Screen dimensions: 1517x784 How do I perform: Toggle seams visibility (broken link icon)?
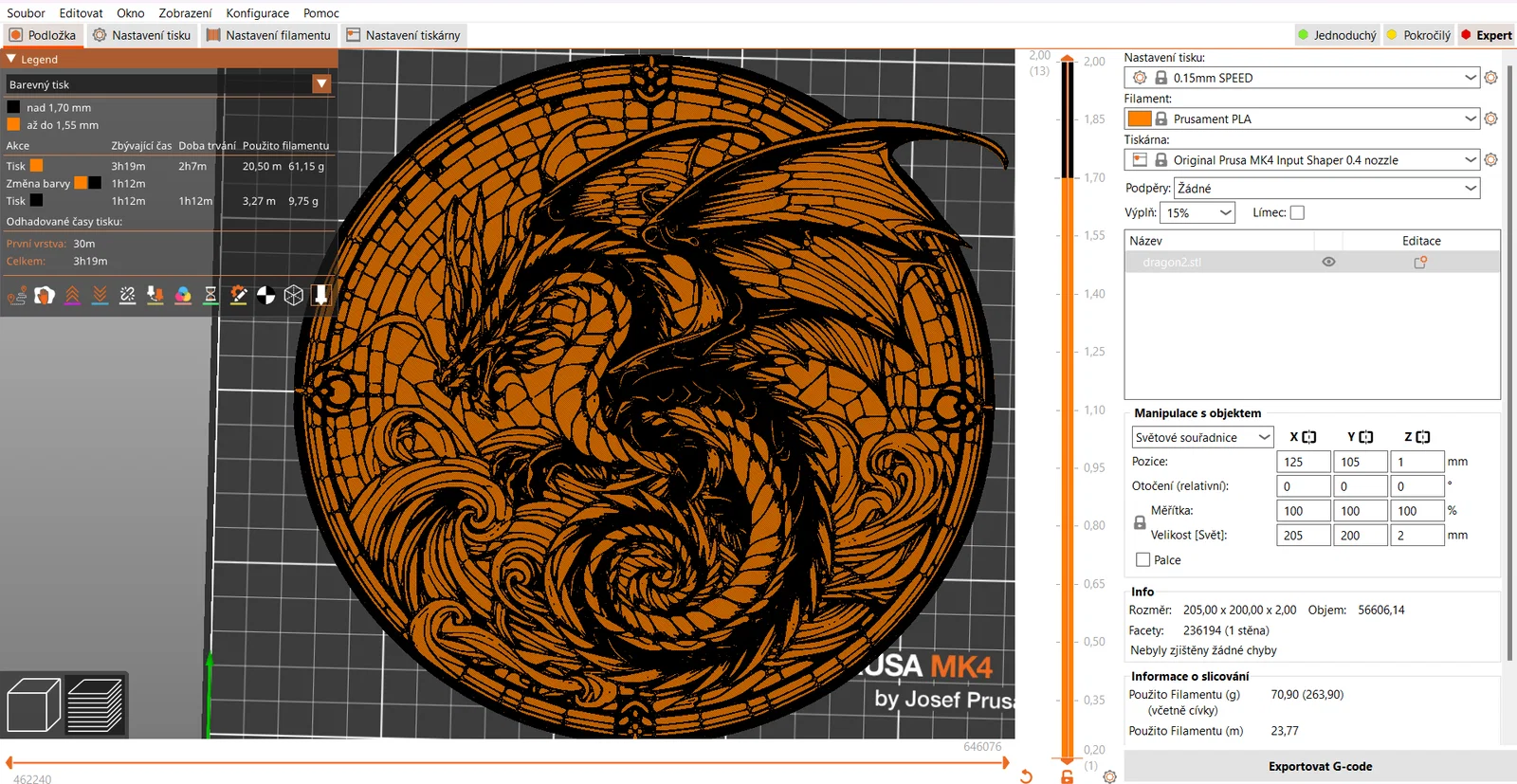pos(127,296)
